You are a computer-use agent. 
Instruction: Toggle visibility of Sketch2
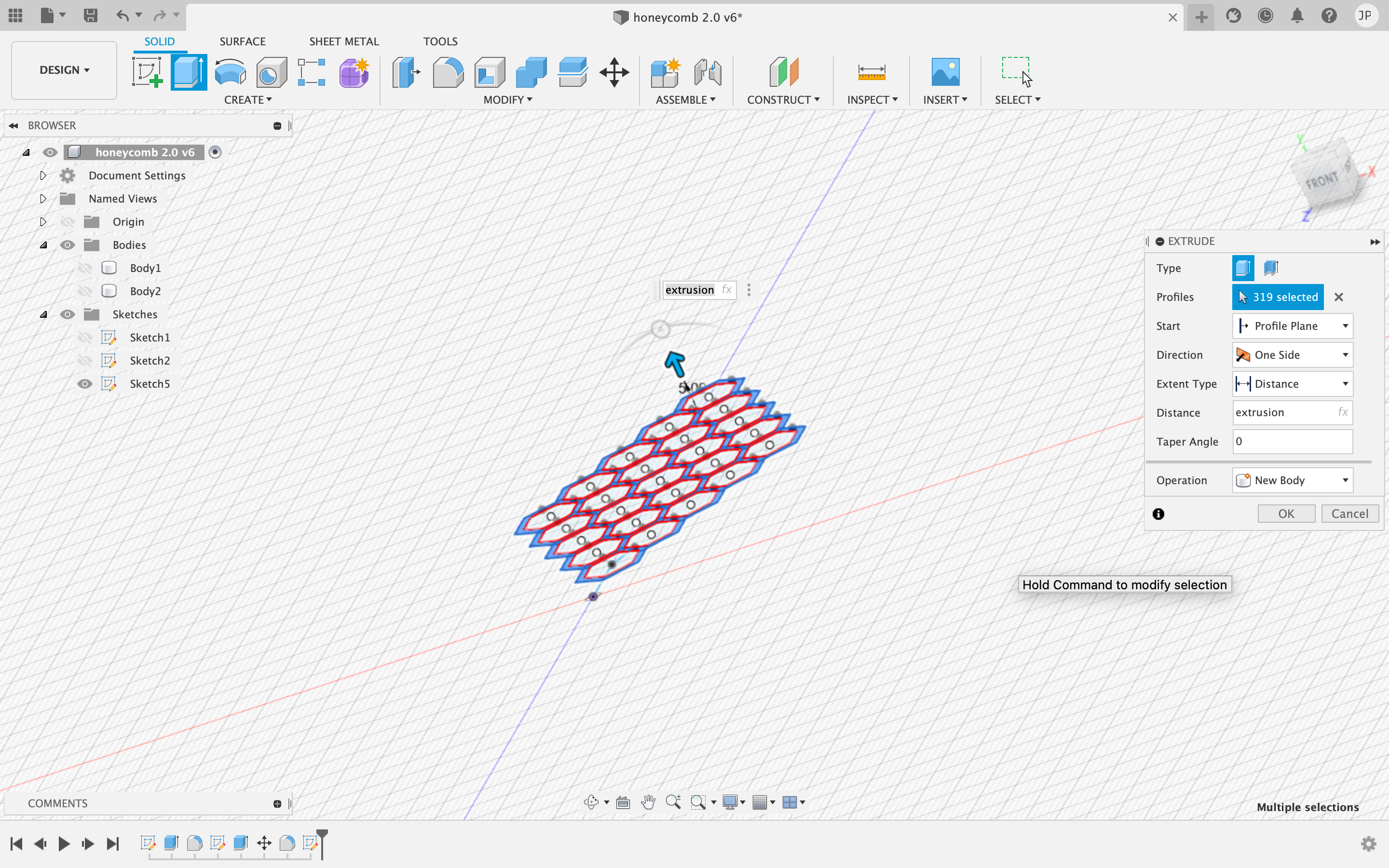pyautogui.click(x=85, y=361)
